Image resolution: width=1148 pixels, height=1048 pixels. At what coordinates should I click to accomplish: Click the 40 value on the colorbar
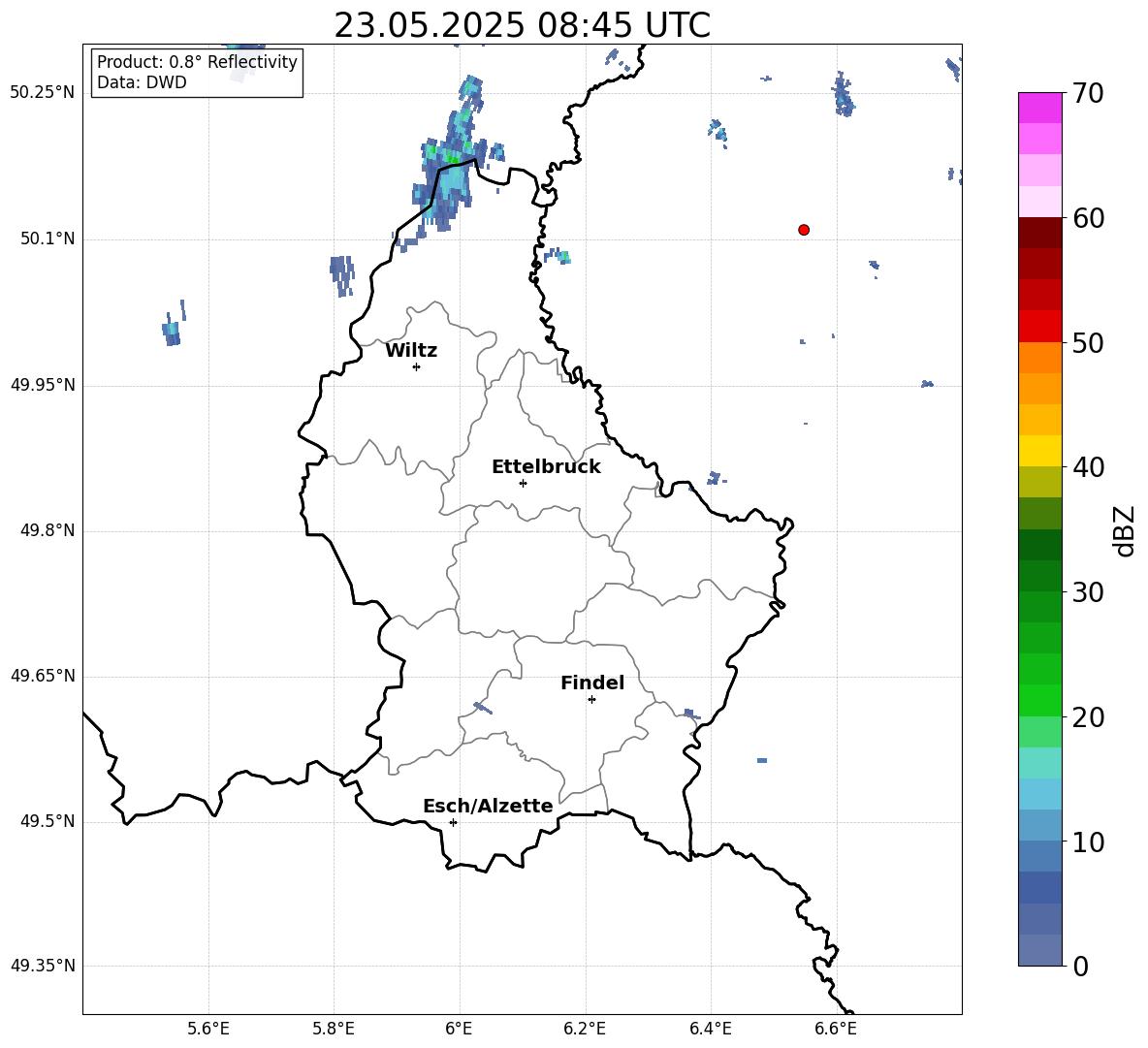point(1088,467)
